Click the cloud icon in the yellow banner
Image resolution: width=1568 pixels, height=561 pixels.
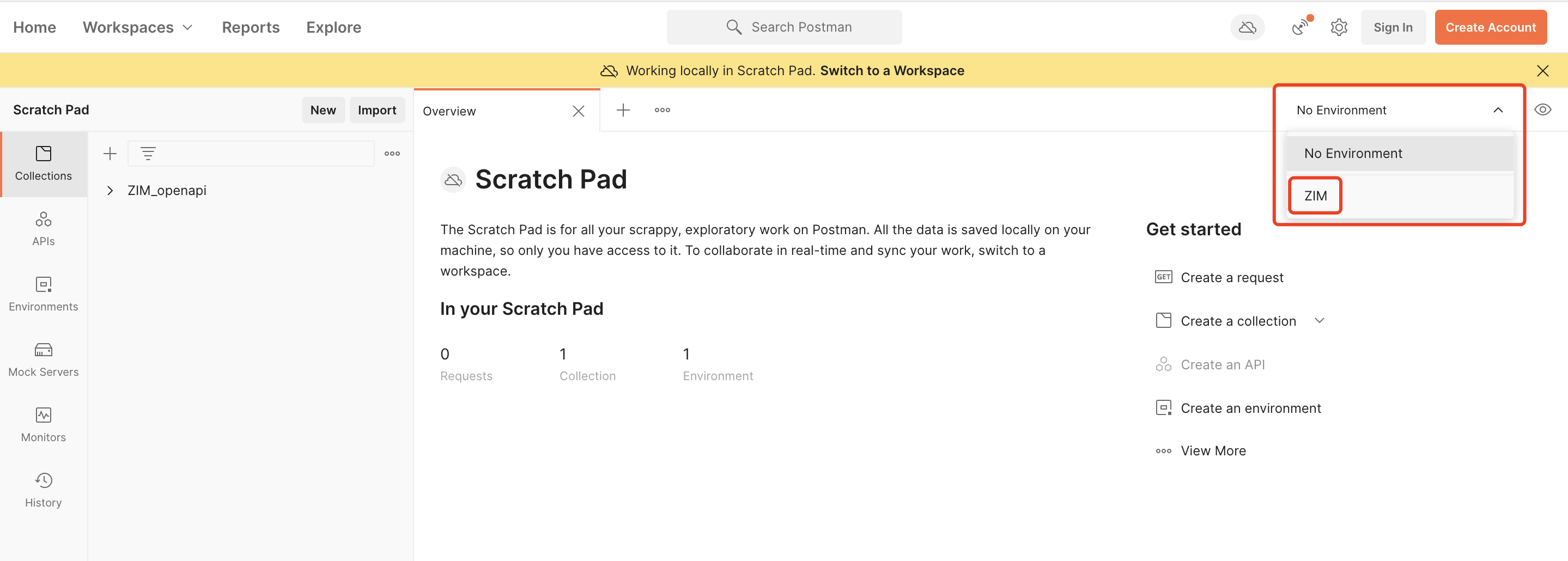[x=609, y=71]
